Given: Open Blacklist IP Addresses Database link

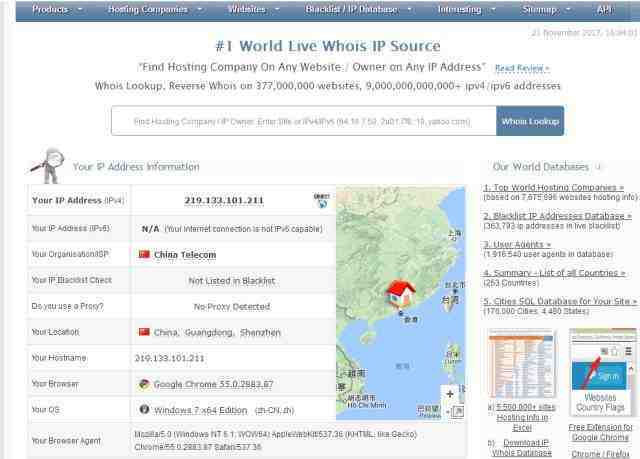Looking at the screenshot, I should click(x=558, y=216).
